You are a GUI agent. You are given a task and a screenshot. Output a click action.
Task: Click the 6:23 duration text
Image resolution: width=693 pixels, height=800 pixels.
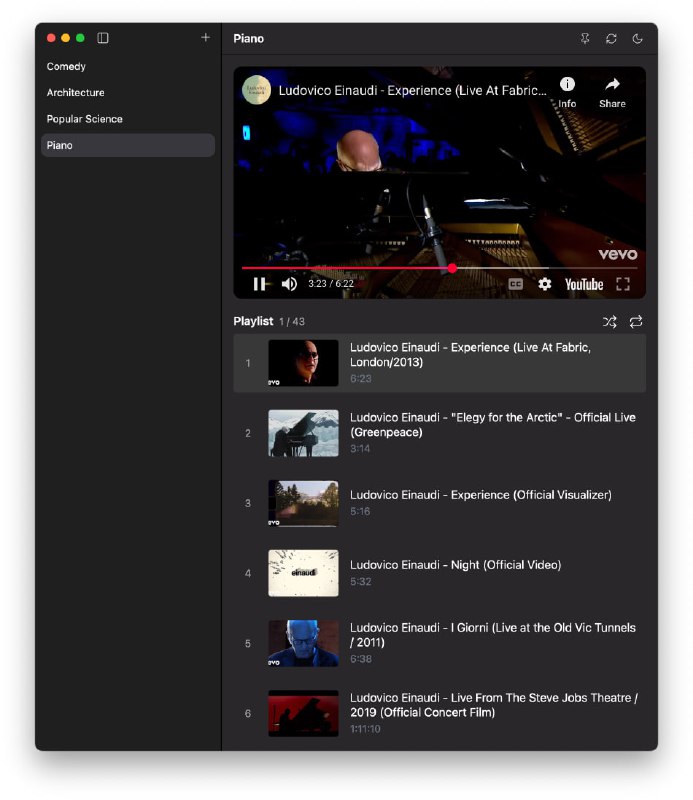click(x=360, y=379)
